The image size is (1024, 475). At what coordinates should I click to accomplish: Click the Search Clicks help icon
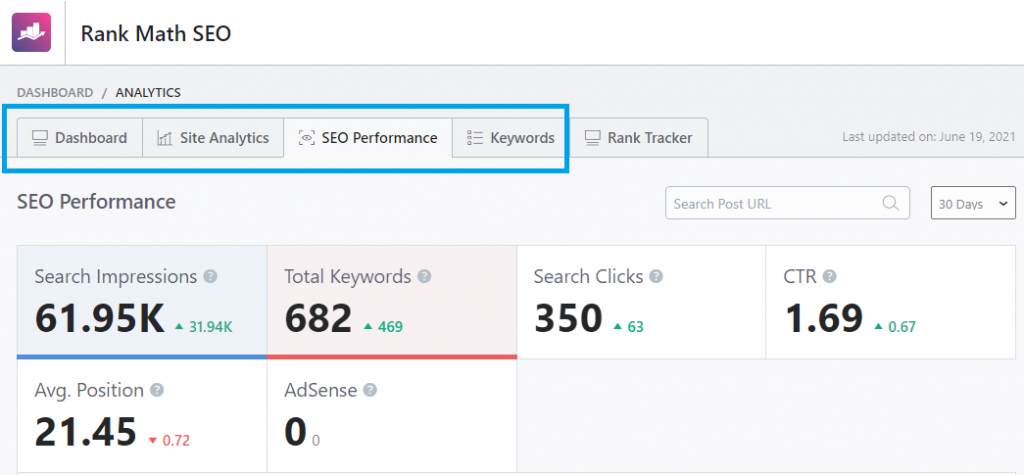tap(656, 276)
